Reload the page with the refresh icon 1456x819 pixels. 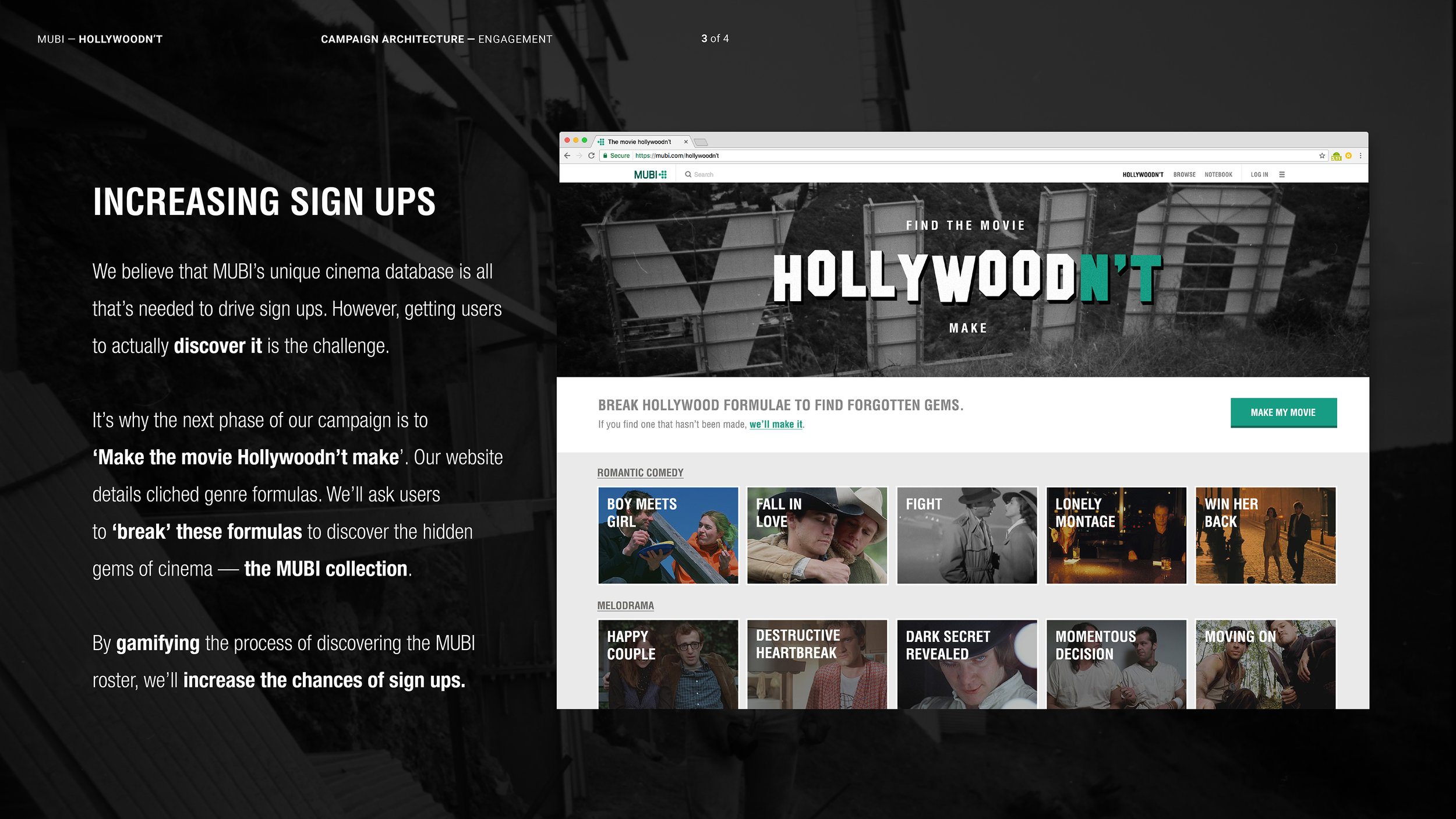[591, 156]
